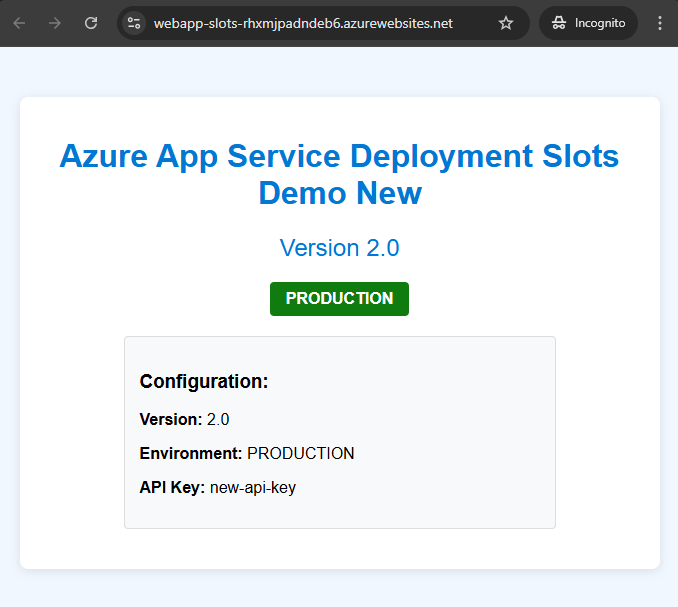Click the 'Environment: PRODUCTION' line
The height and width of the screenshot is (607, 678).
[x=247, y=454]
